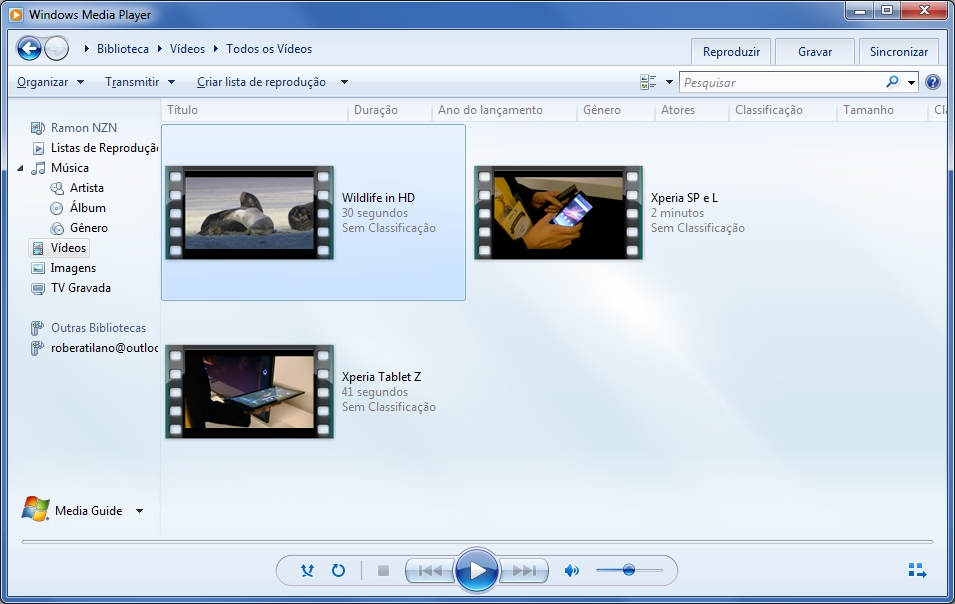Sort by Ano do lançamento column

click(x=504, y=110)
